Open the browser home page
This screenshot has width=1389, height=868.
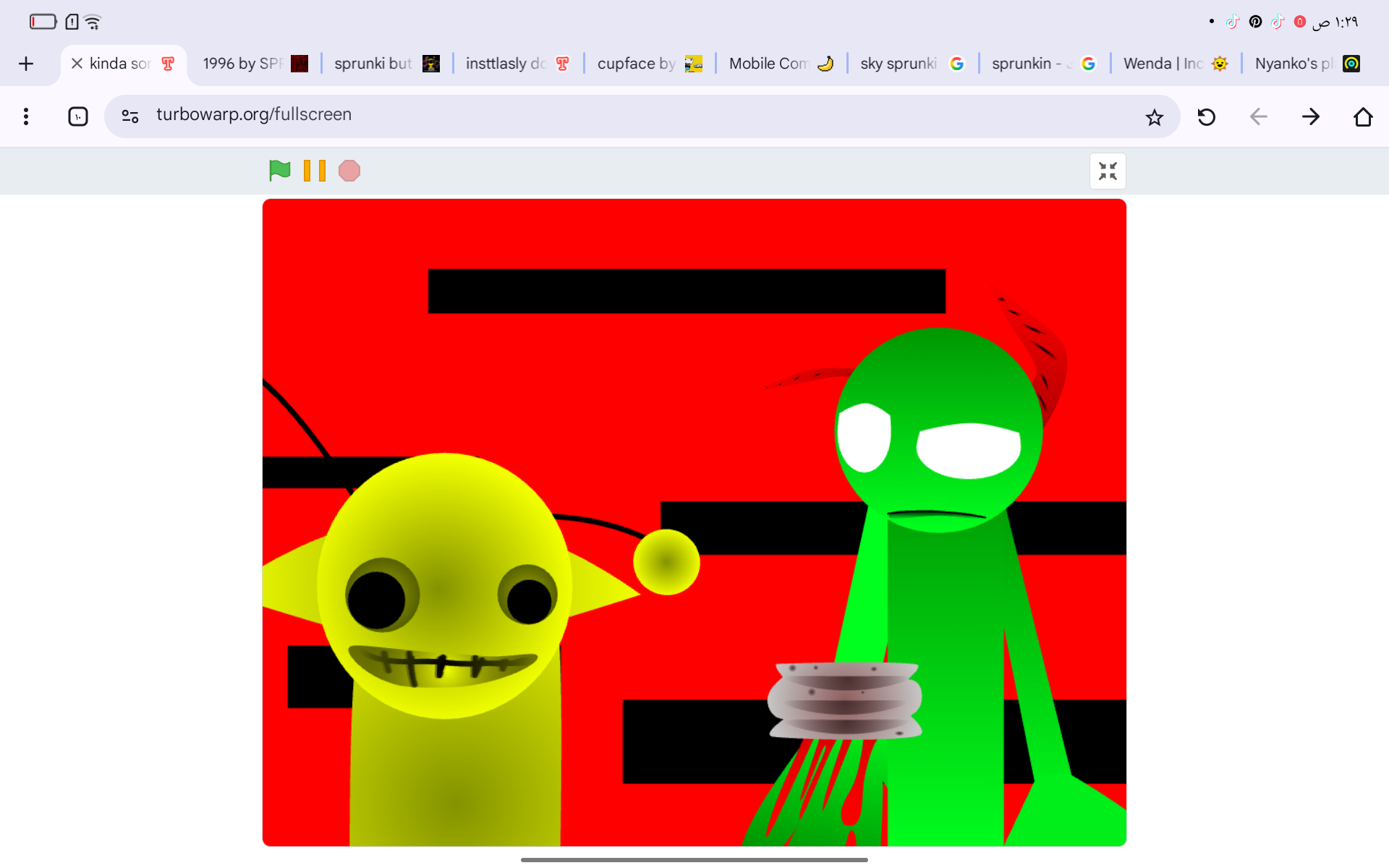(x=1363, y=117)
